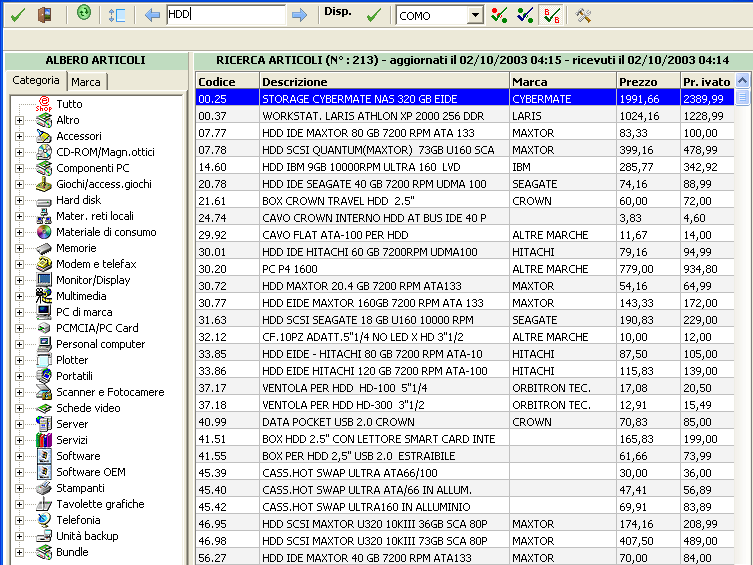Select the Bundle tree item
The image size is (753, 565).
(72, 552)
